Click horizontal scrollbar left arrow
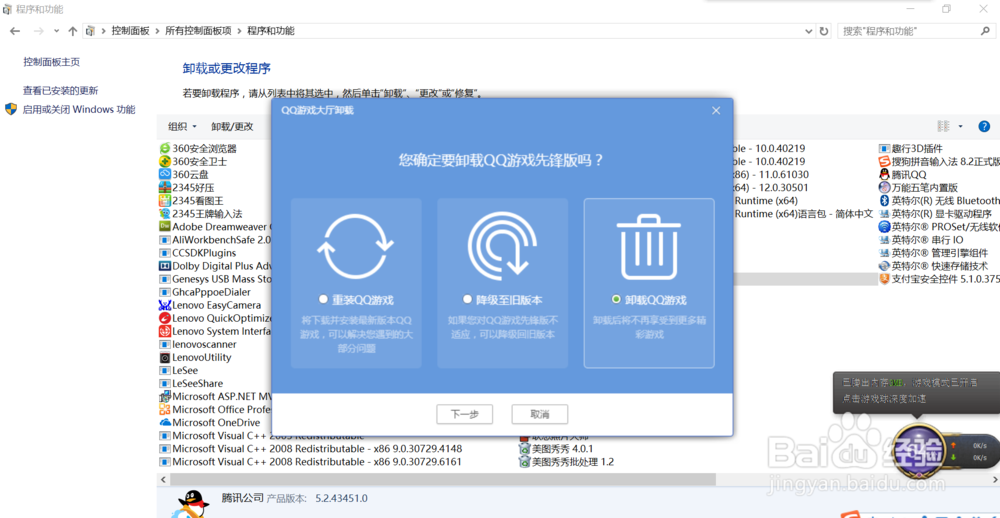Image resolution: width=1000 pixels, height=518 pixels. pyautogui.click(x=163, y=479)
